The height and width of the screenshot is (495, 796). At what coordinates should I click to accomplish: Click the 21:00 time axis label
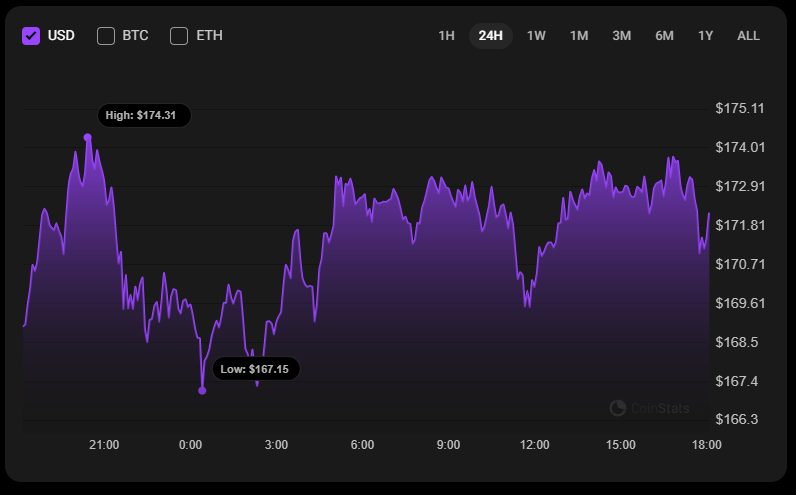[104, 445]
